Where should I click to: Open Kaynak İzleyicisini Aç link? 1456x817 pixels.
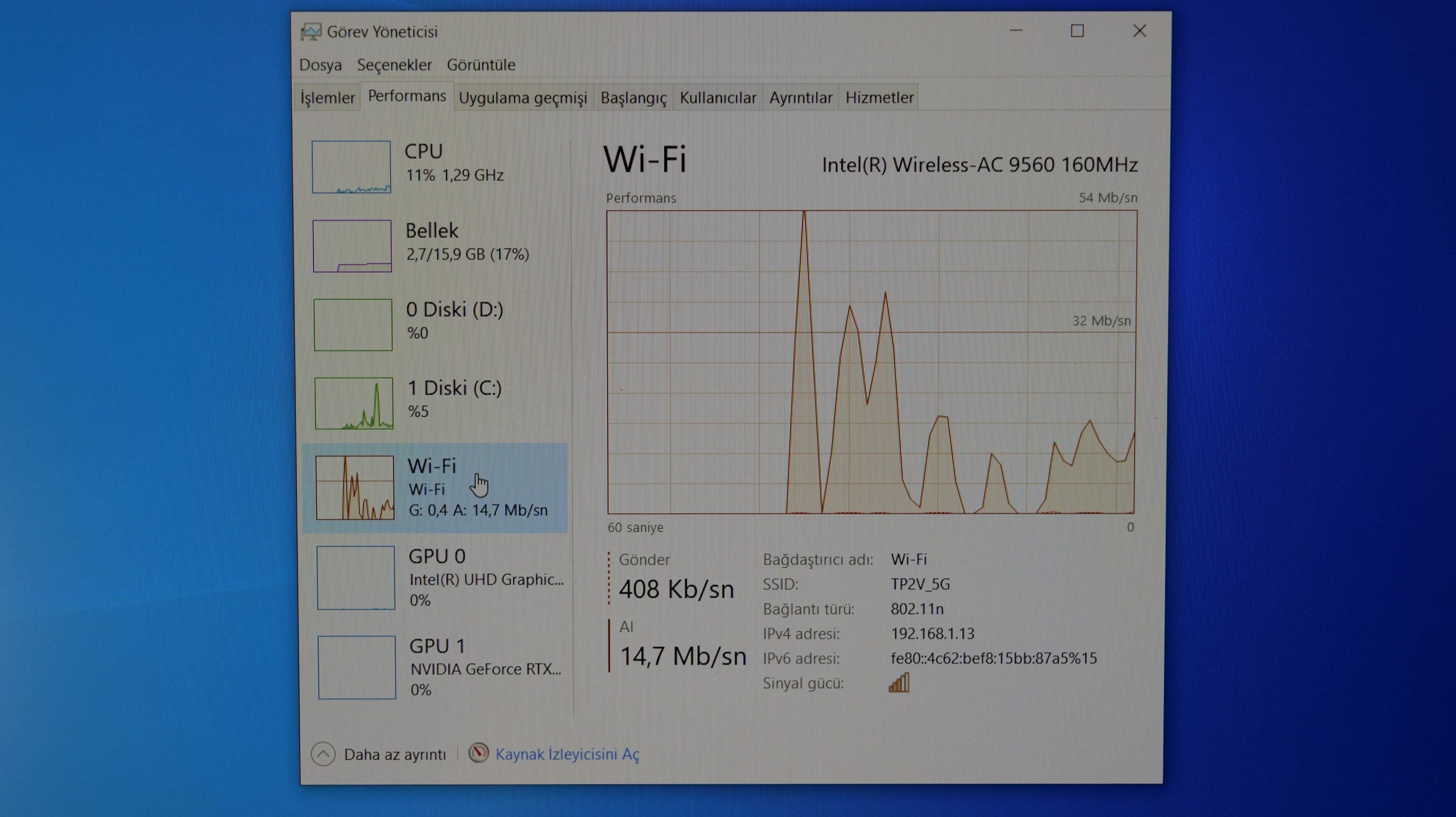point(567,754)
